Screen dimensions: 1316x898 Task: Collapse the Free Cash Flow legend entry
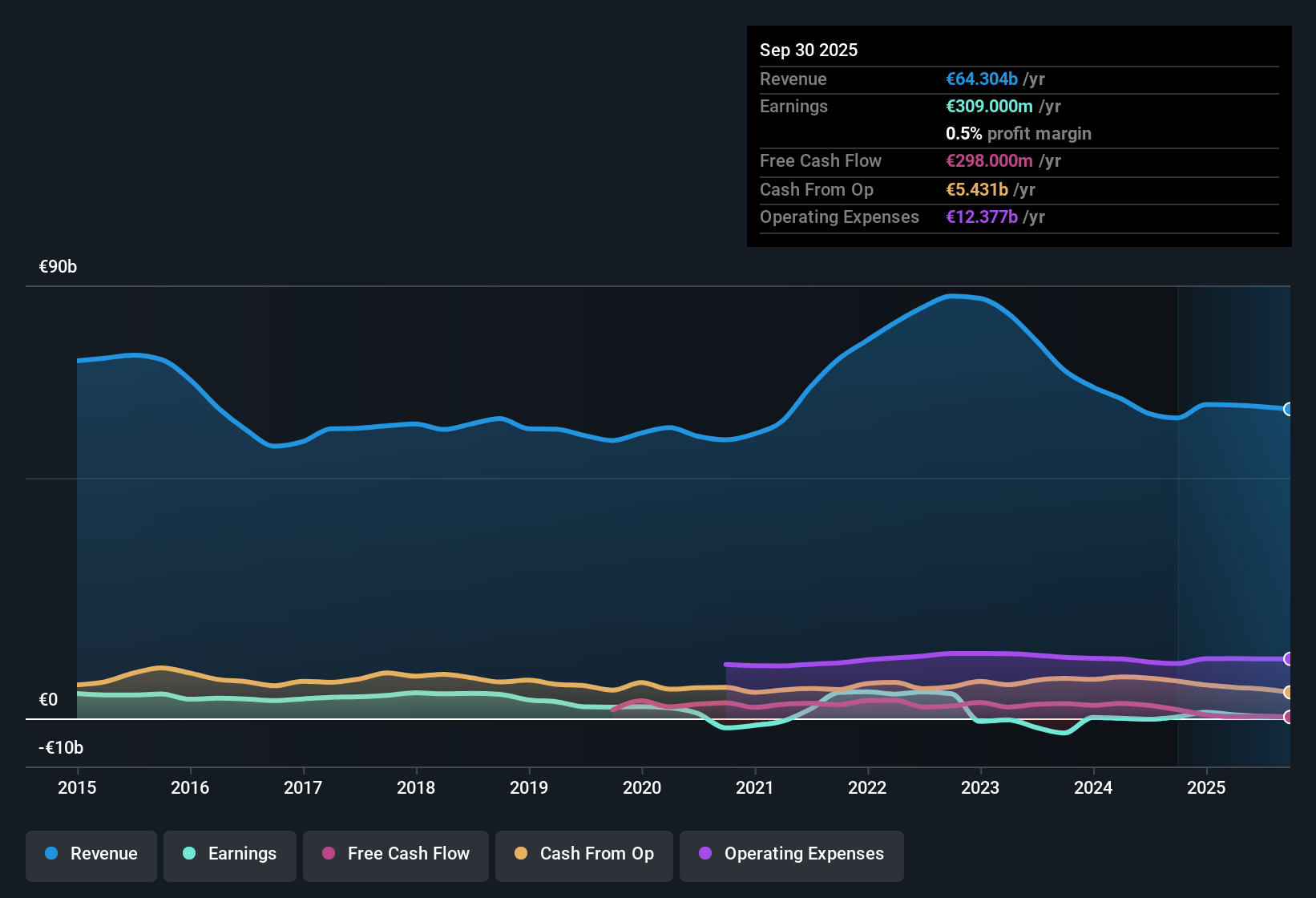tap(395, 854)
